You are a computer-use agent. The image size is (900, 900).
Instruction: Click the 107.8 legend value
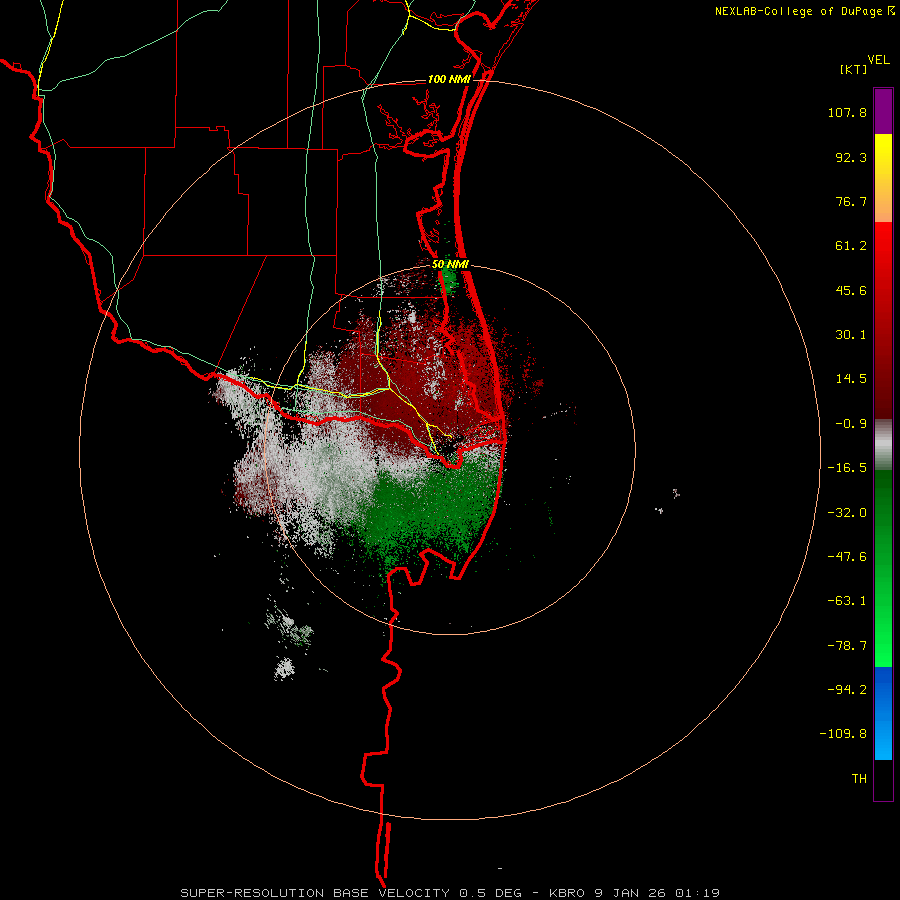point(847,112)
